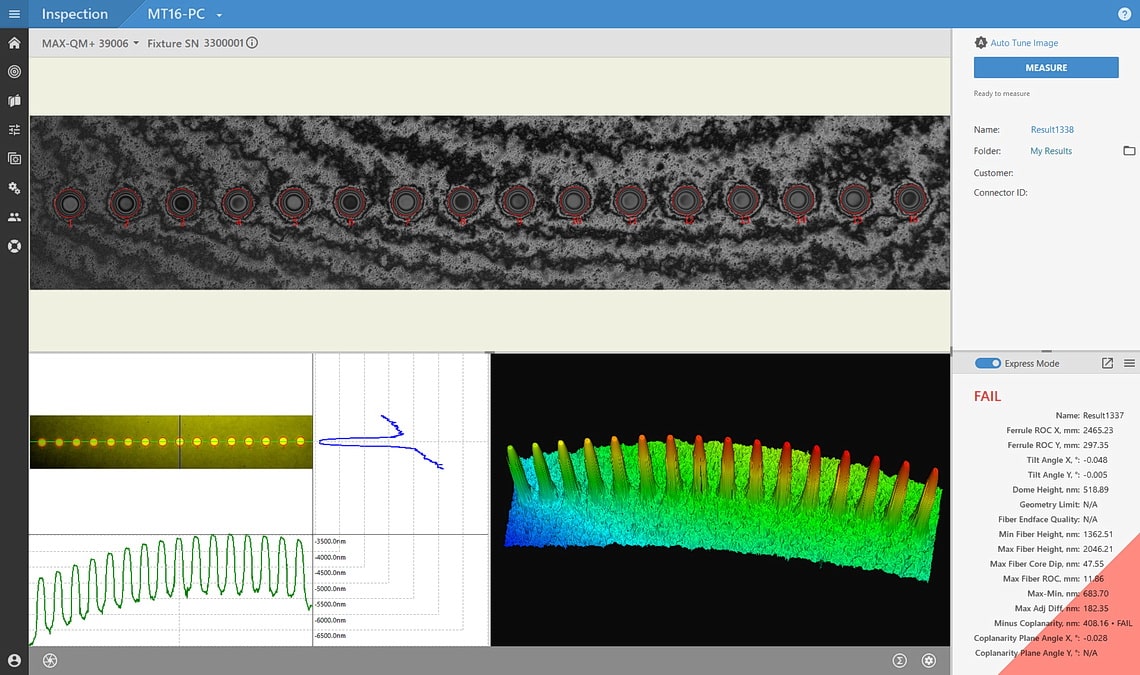Select the Inspection tab title
Image resolution: width=1140 pixels, height=675 pixels.
tap(75, 14)
